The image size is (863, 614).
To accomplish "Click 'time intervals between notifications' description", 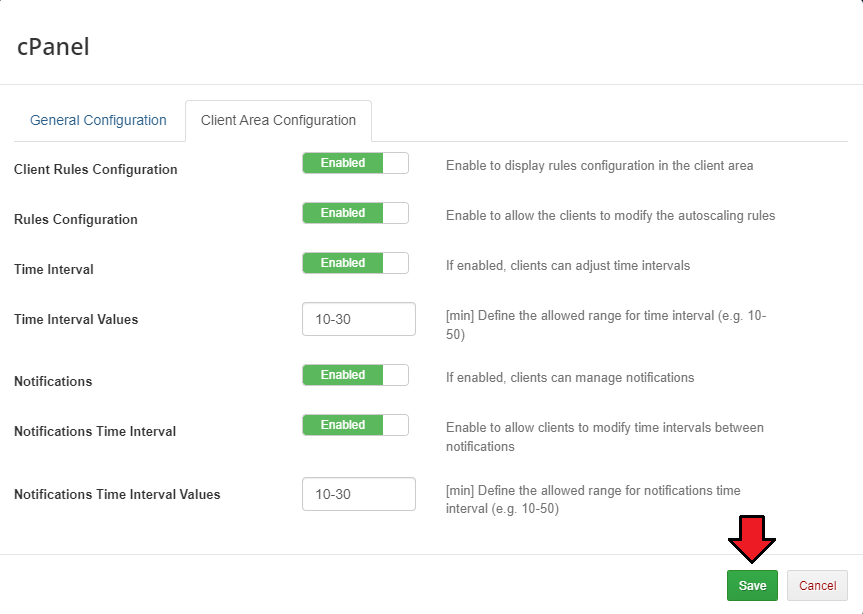I will click(605, 437).
